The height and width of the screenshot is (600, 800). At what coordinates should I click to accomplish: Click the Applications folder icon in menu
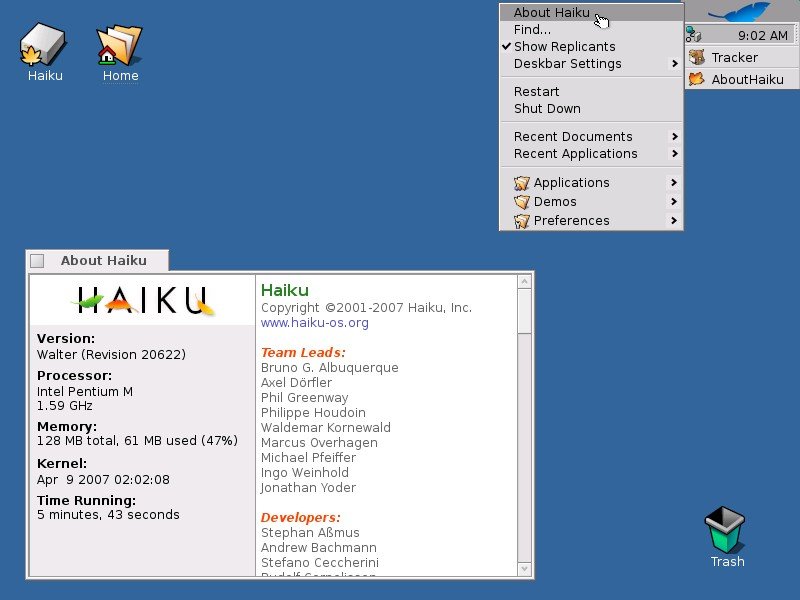[521, 183]
